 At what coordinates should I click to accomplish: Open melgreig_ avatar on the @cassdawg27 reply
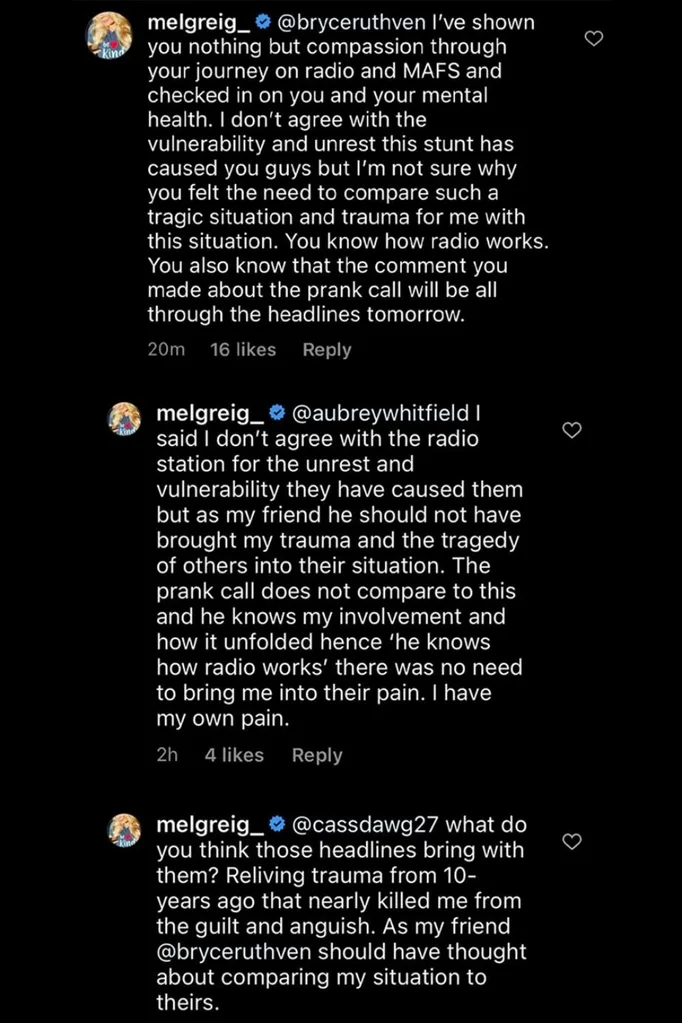[124, 829]
